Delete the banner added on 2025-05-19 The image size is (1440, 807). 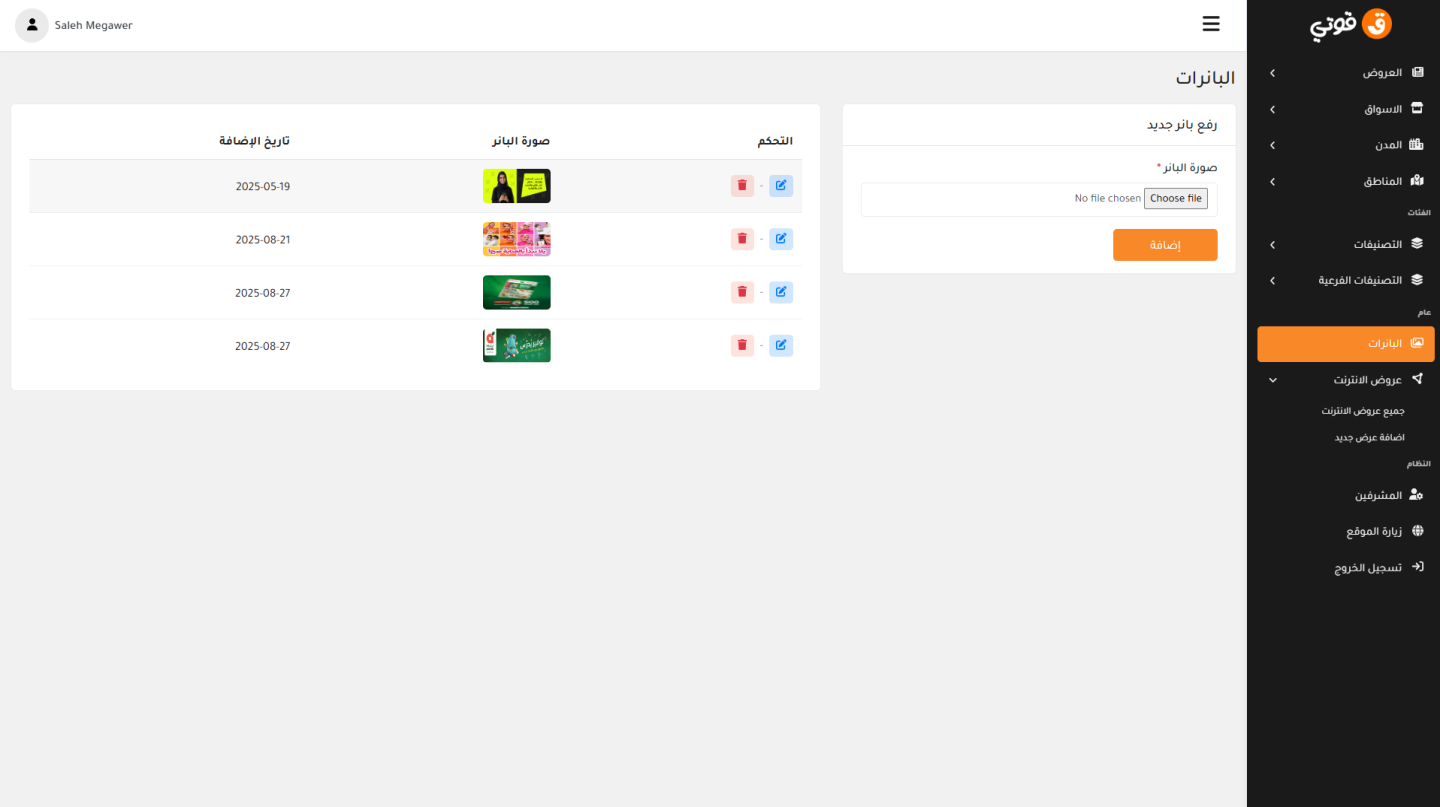tap(742, 186)
